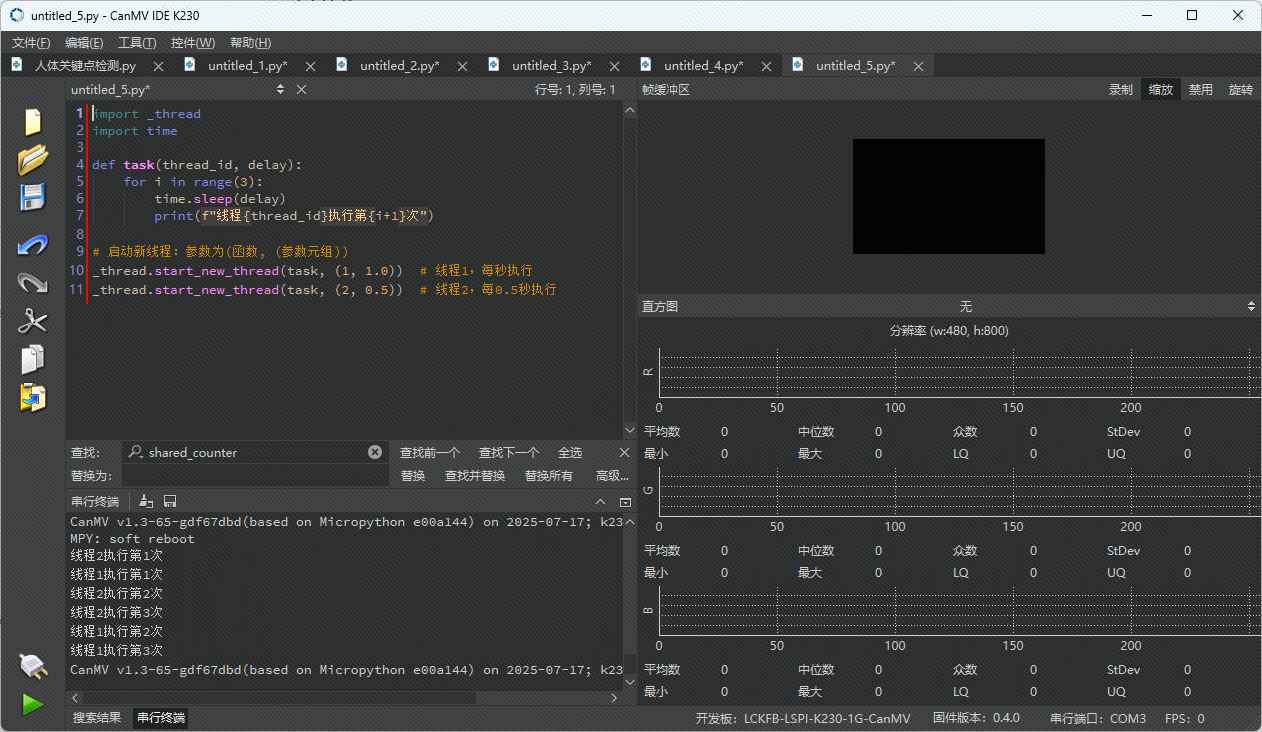The image size is (1262, 732).
Task: Close the untitled_5.py tab
Action: (x=918, y=66)
